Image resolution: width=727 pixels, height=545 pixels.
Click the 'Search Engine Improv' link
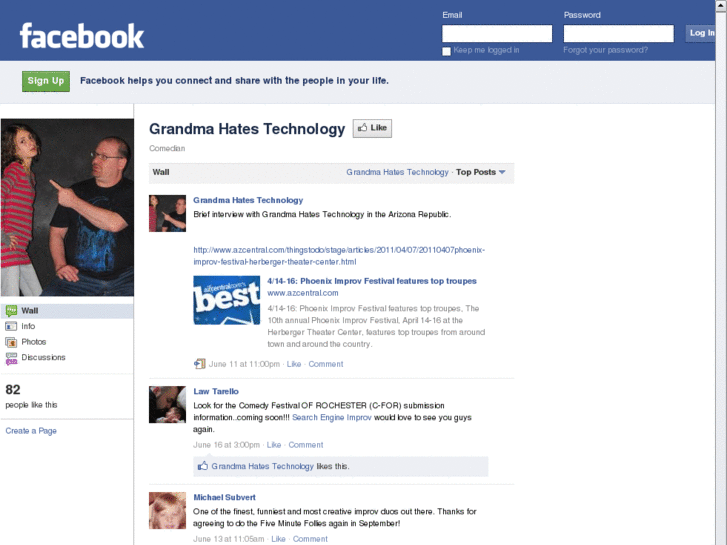point(332,417)
